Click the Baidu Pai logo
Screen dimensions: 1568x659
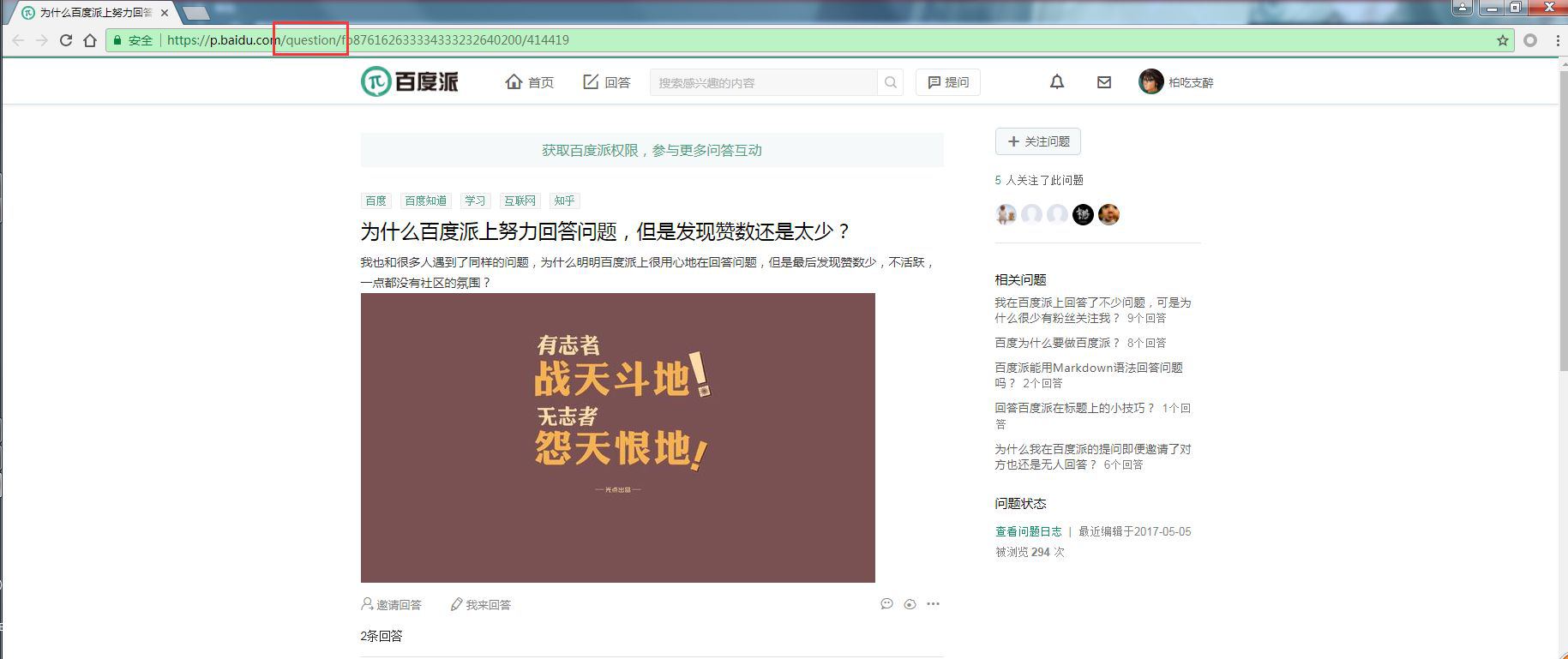tap(410, 81)
